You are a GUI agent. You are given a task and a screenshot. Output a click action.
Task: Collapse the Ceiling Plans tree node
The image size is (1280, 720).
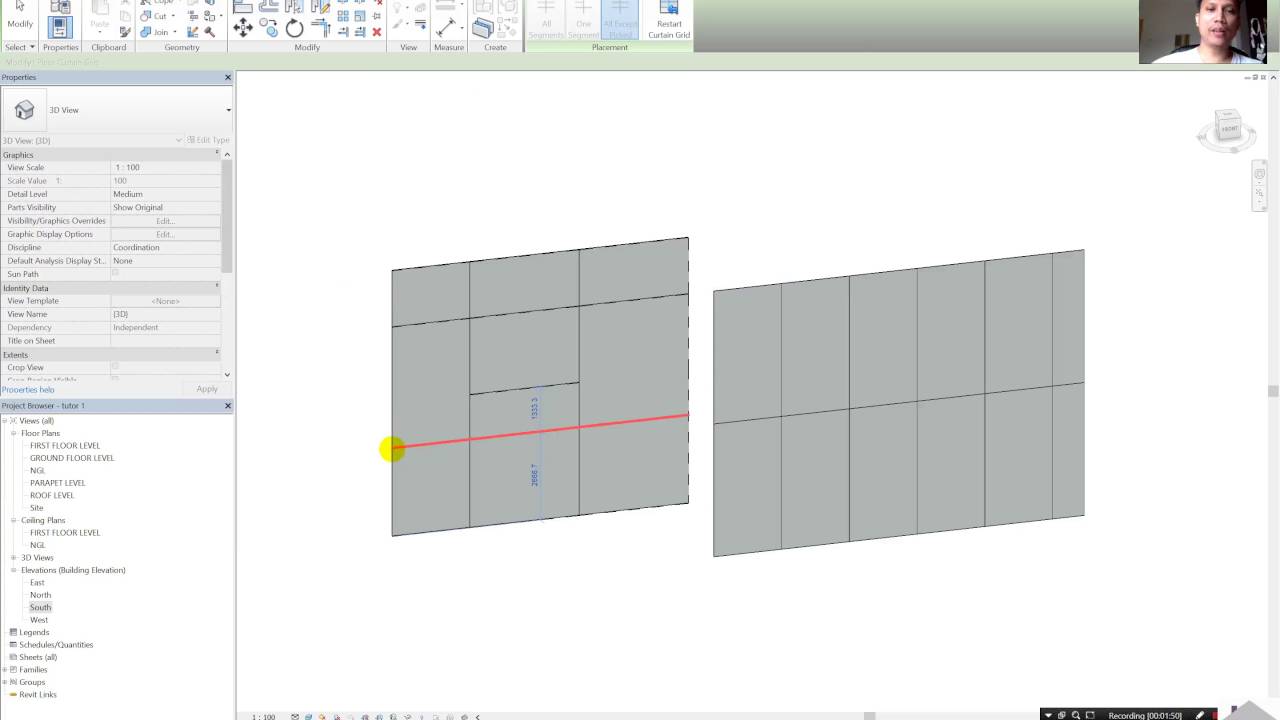[x=14, y=520]
